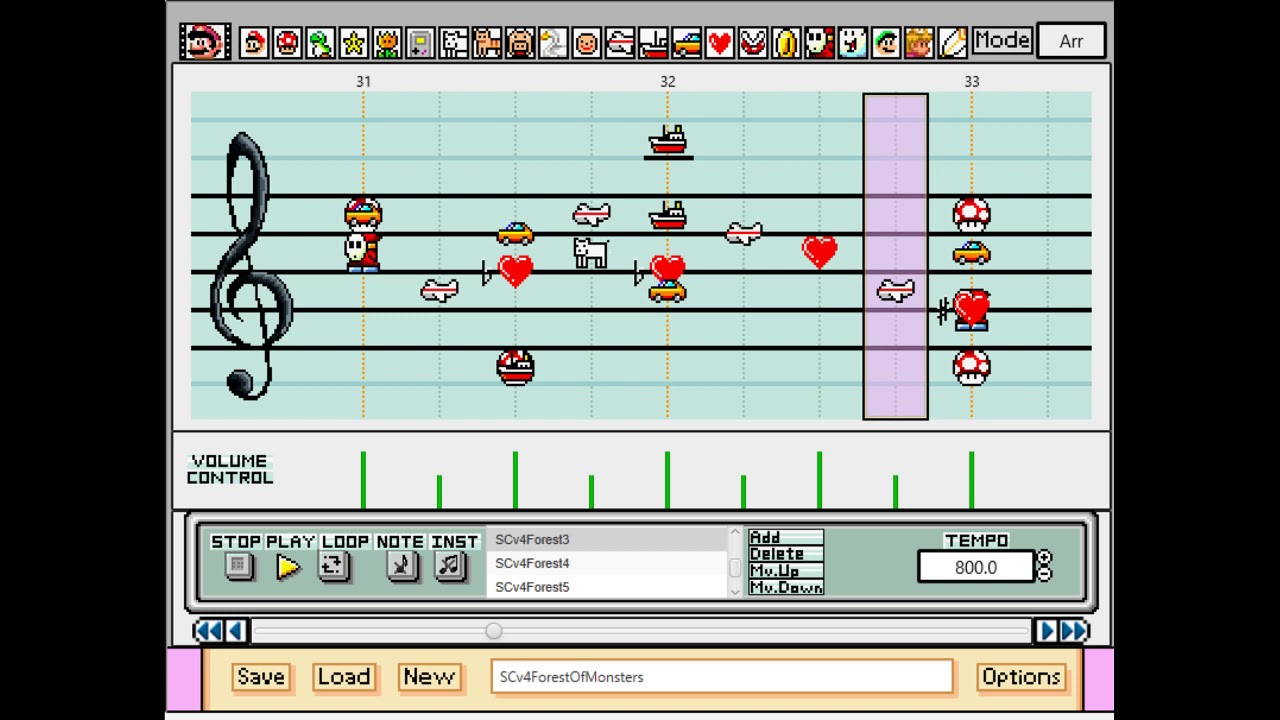This screenshot has width=1280, height=720.
Task: Select the Princess Peach instrument
Action: tap(919, 42)
